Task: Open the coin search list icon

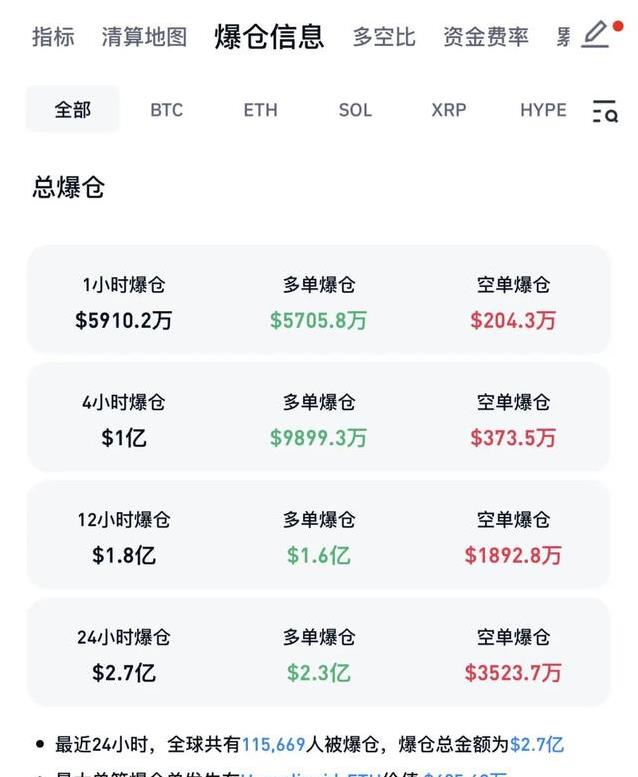Action: (604, 111)
